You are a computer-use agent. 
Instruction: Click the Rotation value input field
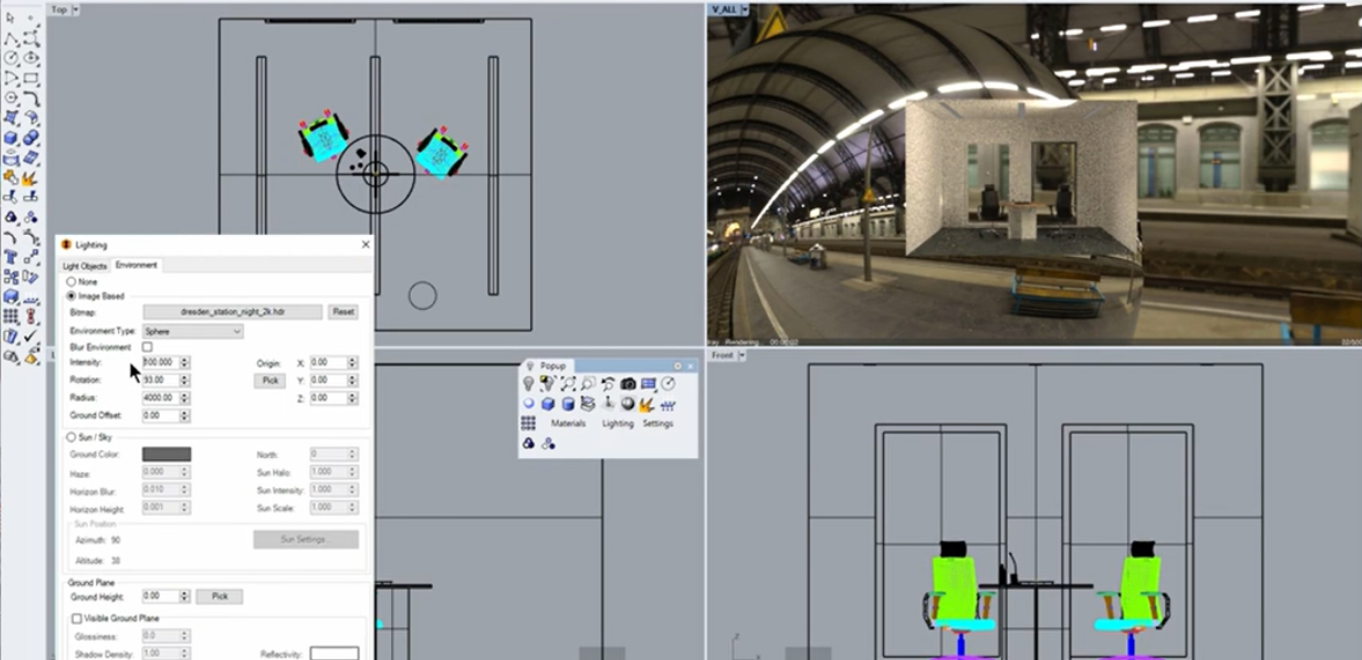click(x=160, y=380)
